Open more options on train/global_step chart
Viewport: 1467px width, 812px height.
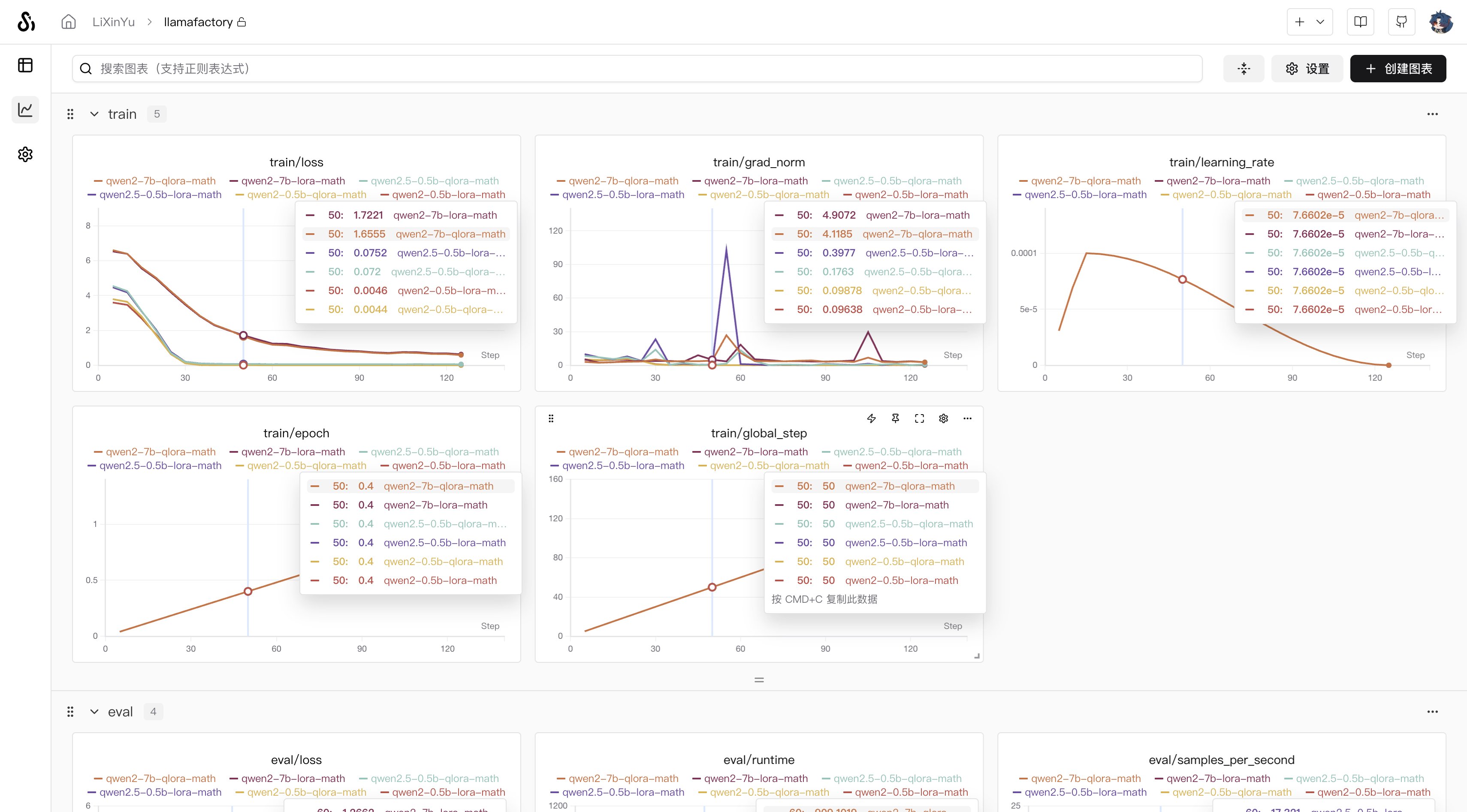click(x=968, y=418)
